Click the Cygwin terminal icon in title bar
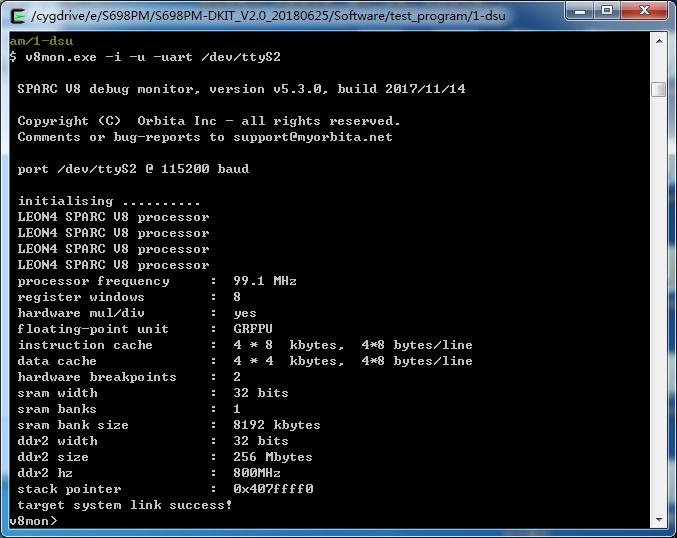 click(x=17, y=13)
